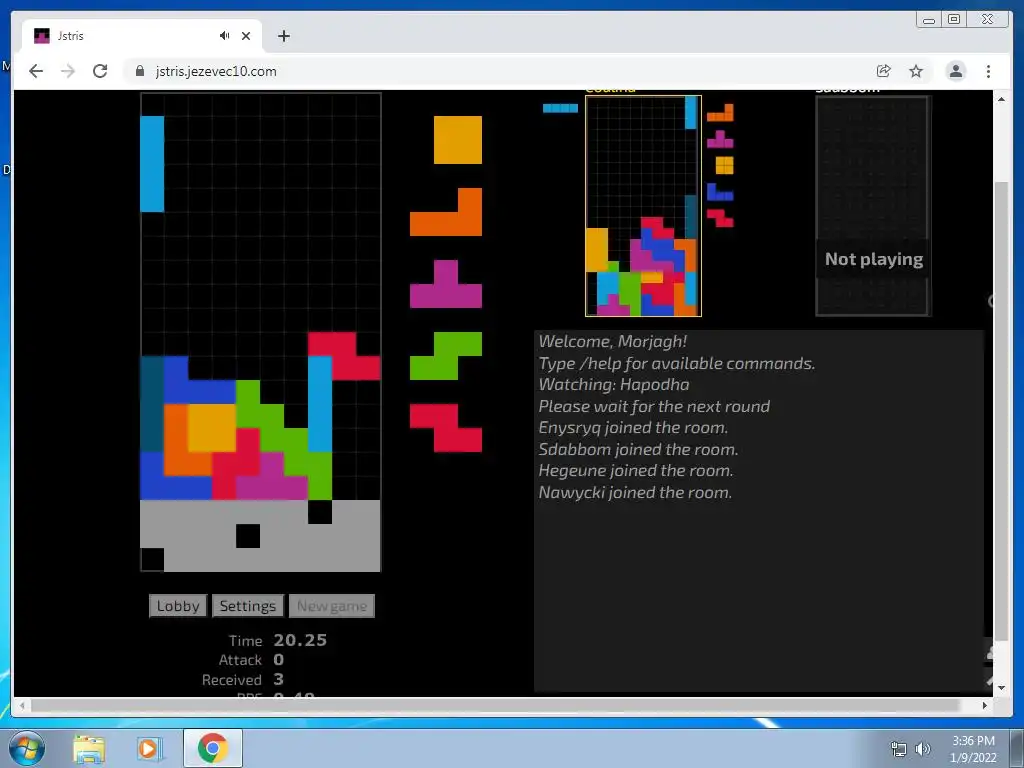Open the game Settings
This screenshot has width=1024, height=768.
[x=248, y=606]
